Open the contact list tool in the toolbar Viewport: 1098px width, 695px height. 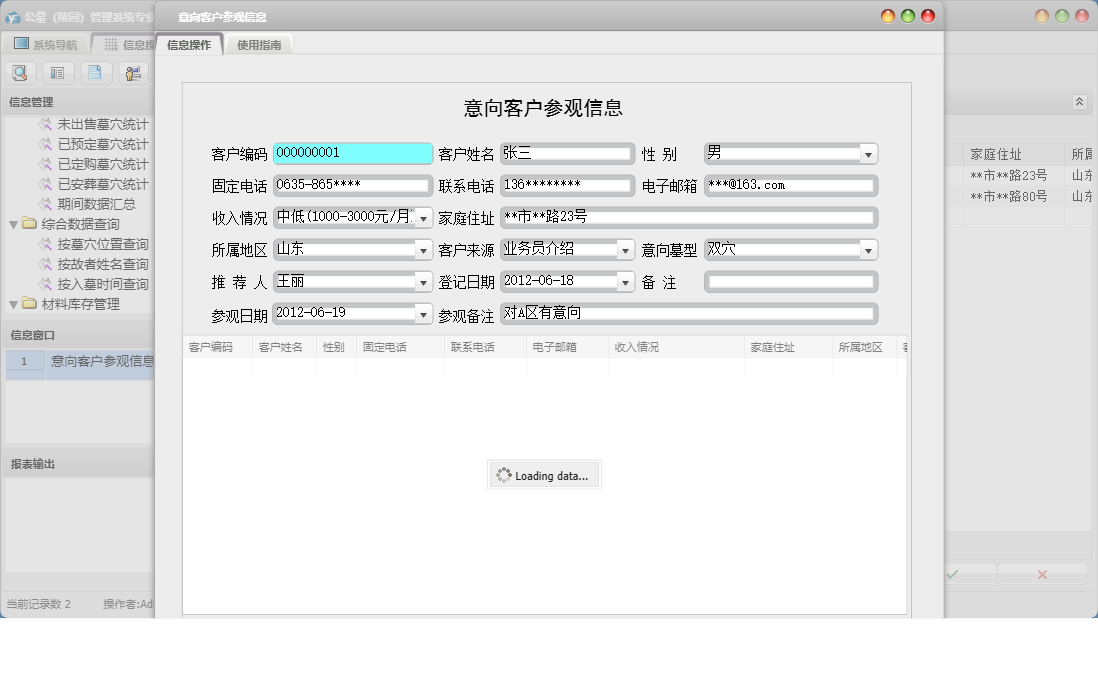57,72
